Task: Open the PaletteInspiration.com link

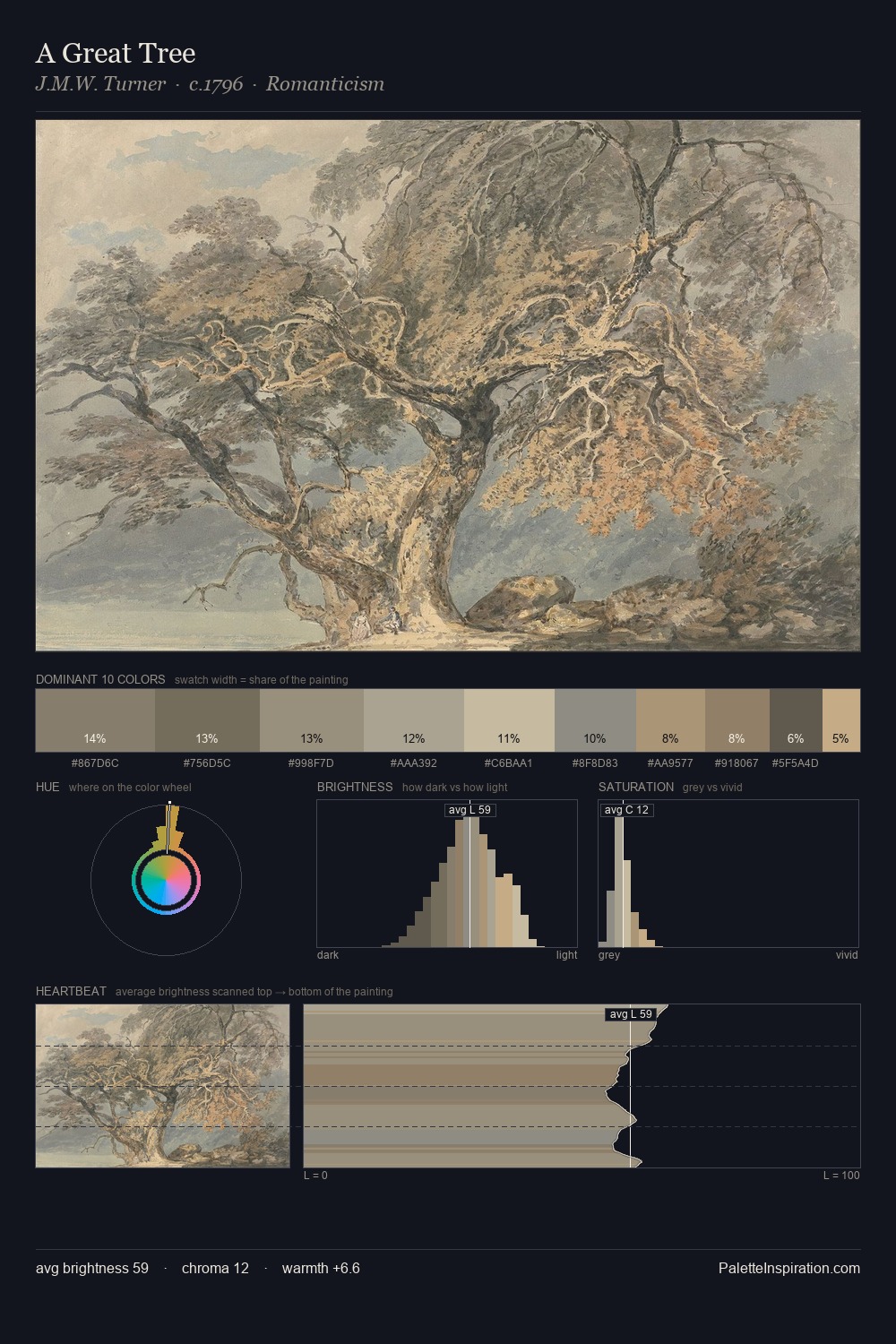Action: coord(789,1268)
